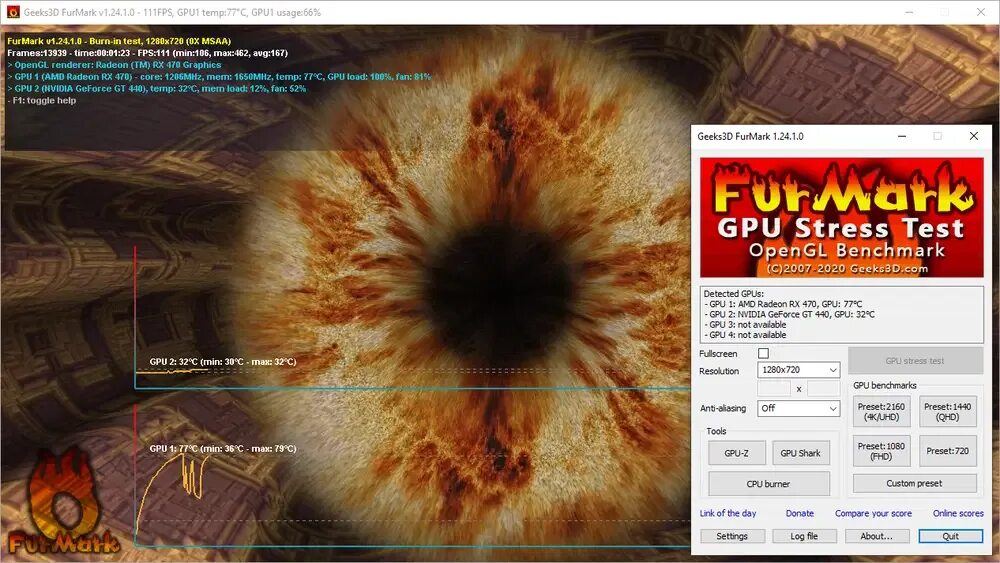Follow the Donate link
This screenshot has width=1000, height=563.
[800, 513]
